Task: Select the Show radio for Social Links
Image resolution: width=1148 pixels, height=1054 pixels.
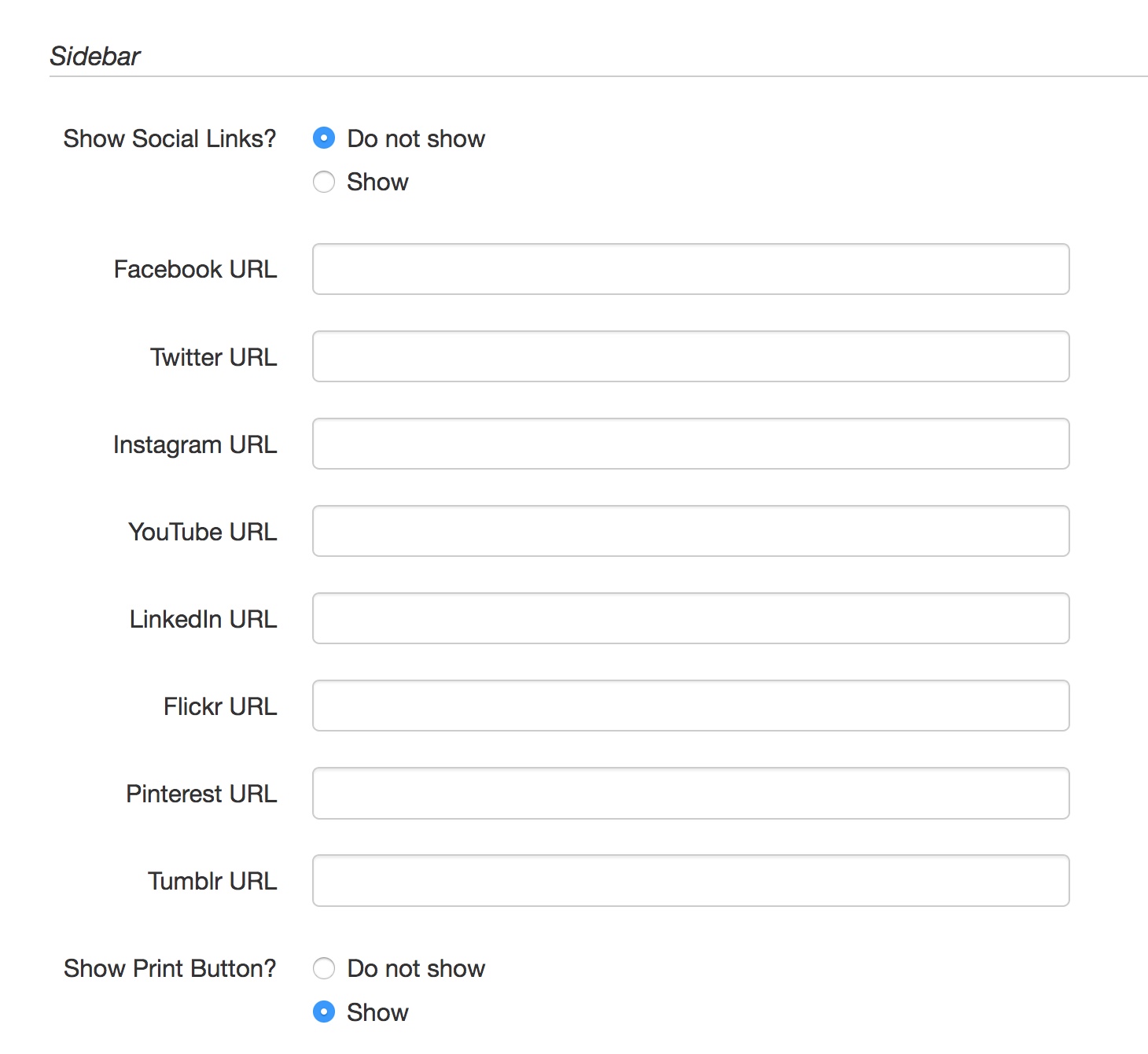Action: point(324,182)
